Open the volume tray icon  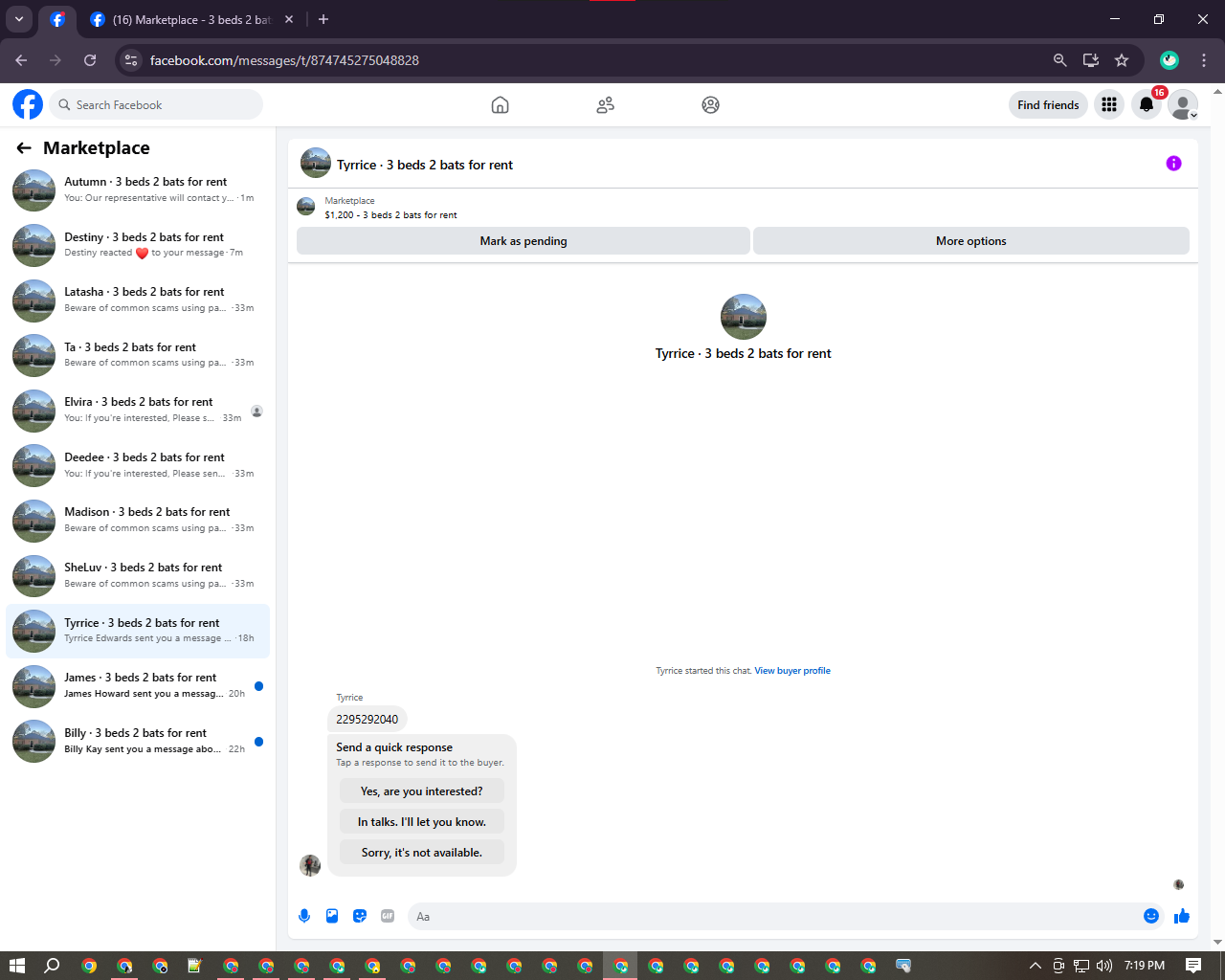point(1104,966)
